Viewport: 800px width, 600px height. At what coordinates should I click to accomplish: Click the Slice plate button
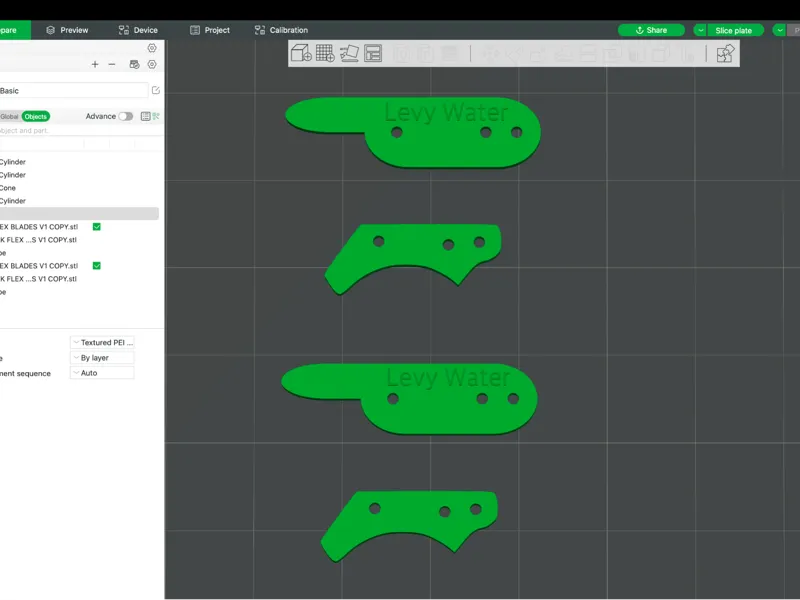735,30
